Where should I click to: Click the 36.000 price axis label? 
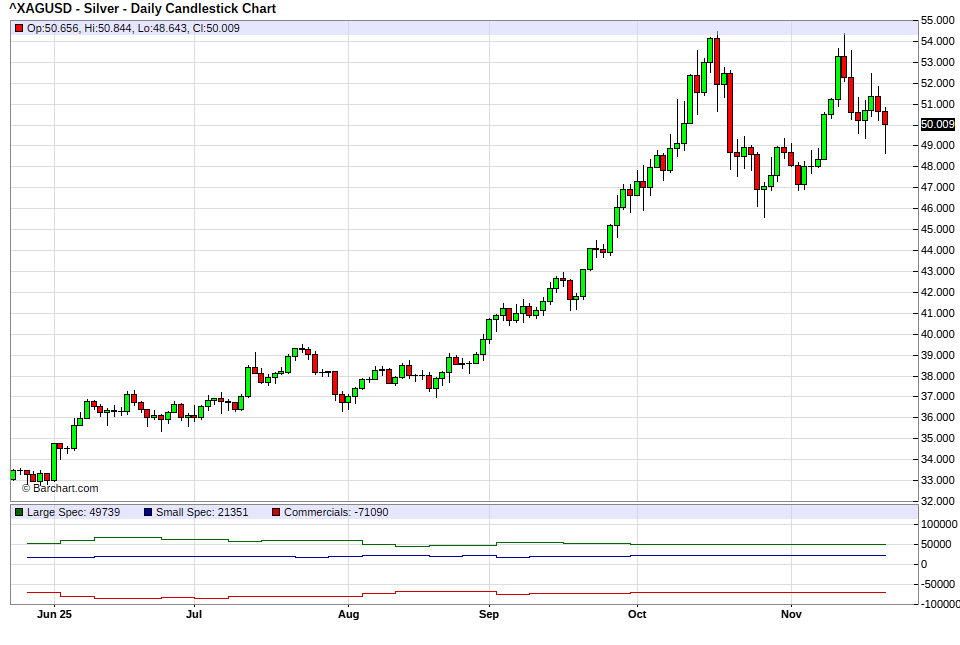[x=937, y=417]
